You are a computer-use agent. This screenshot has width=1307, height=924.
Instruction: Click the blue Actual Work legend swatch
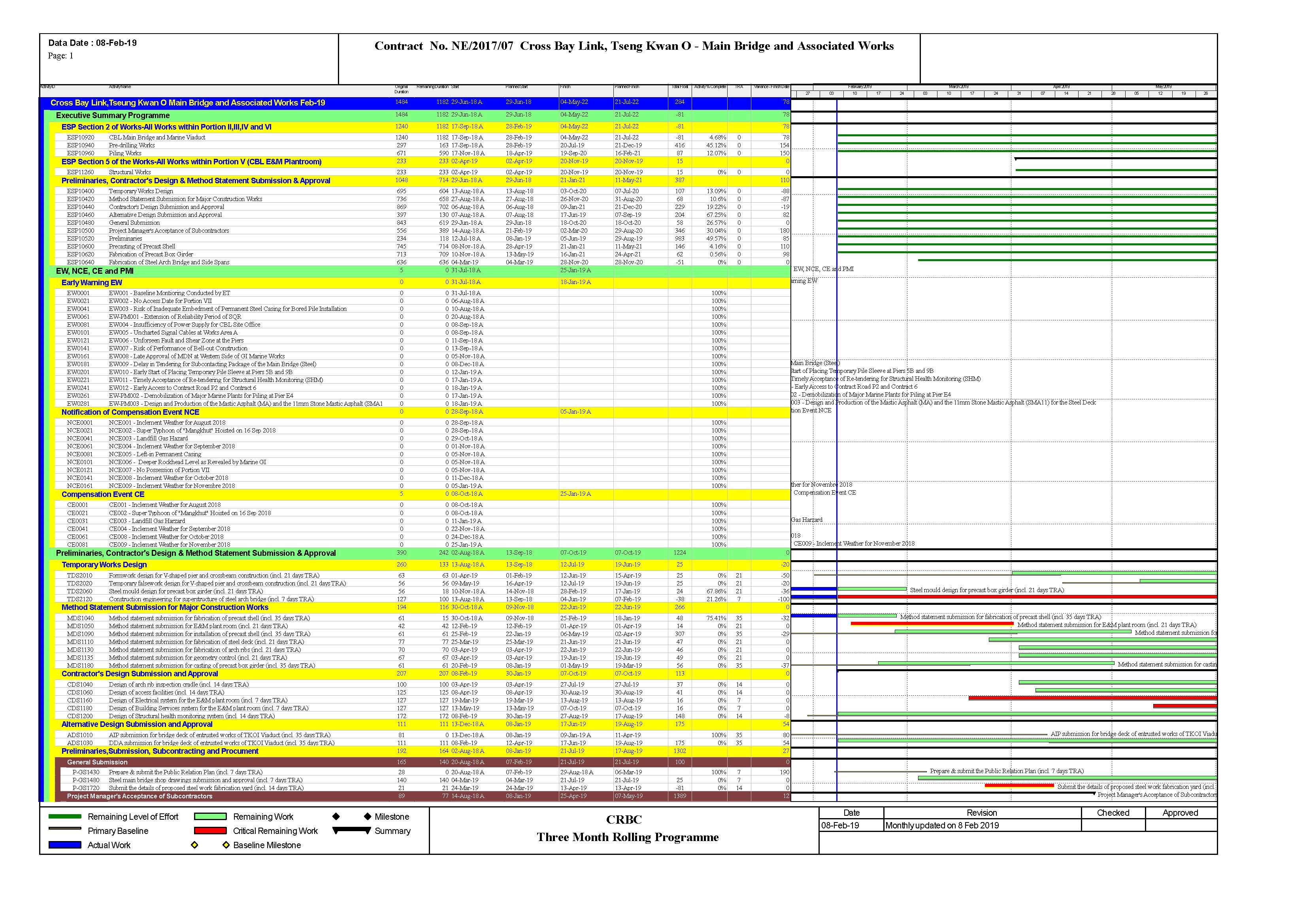click(65, 845)
